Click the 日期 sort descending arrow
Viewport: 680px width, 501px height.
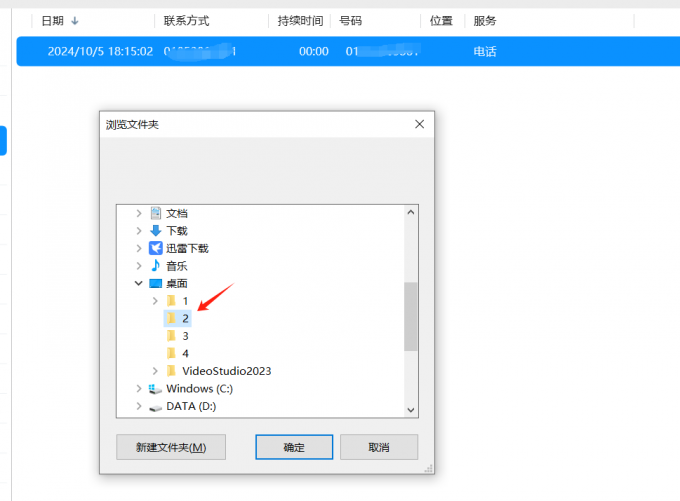[75, 20]
